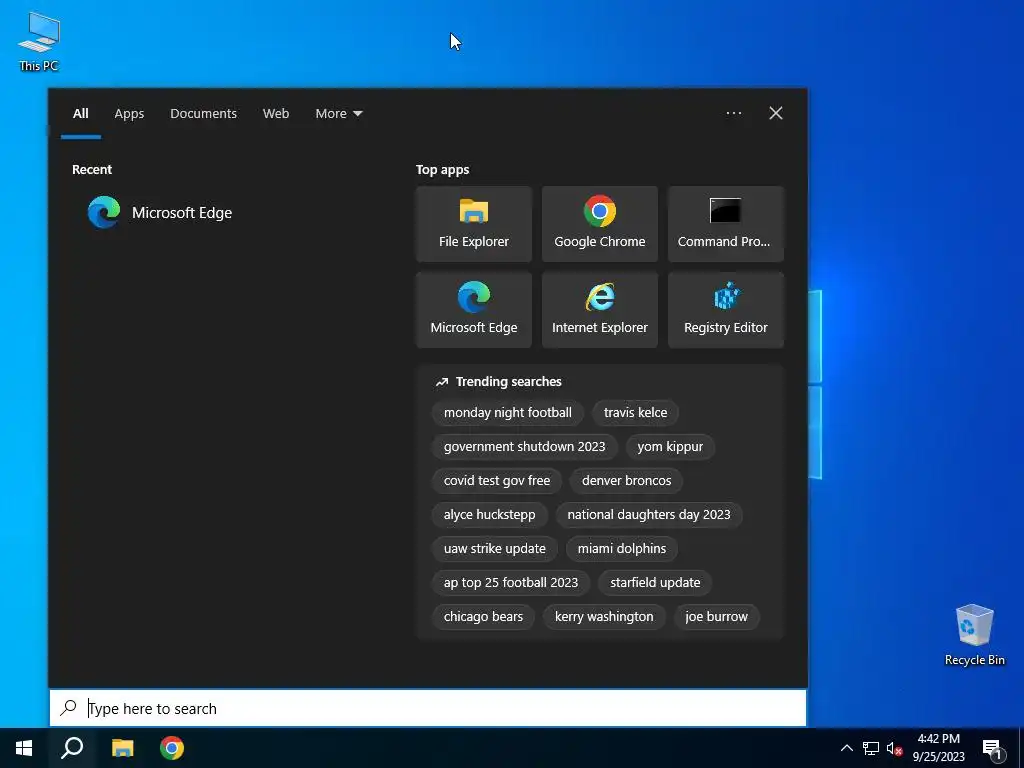Click the taskbar clock and date
This screenshot has width=1024, height=768.
(938, 748)
